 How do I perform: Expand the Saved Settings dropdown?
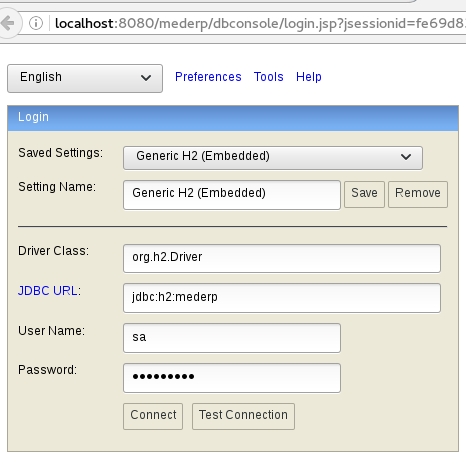[x=273, y=158]
